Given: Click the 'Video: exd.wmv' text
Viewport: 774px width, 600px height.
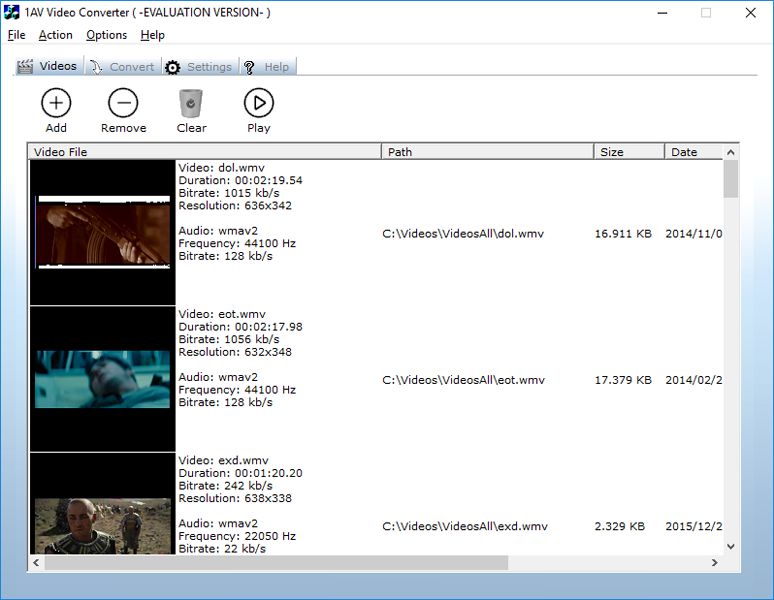Looking at the screenshot, I should 223,460.
